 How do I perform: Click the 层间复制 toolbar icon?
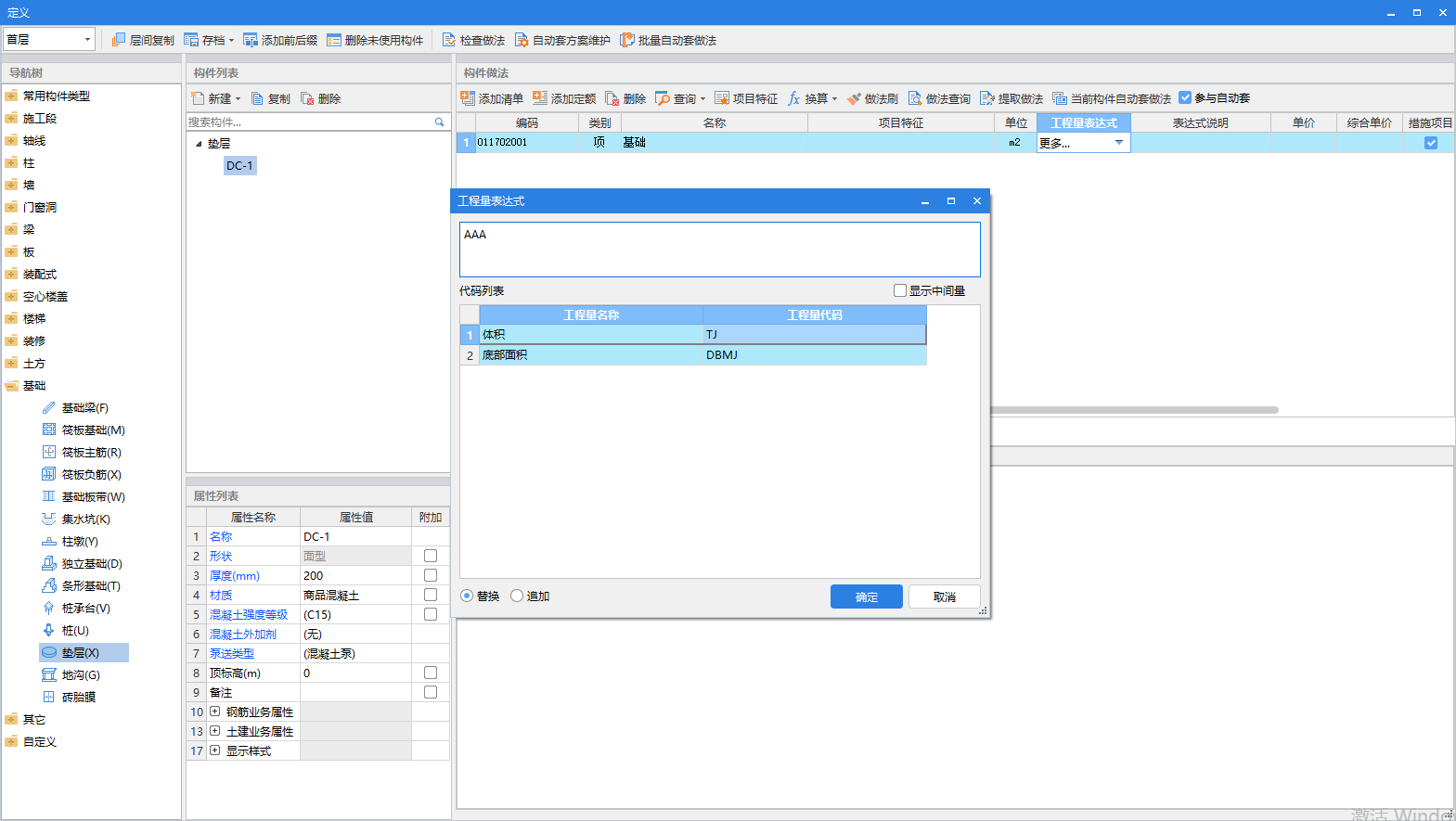[x=119, y=40]
